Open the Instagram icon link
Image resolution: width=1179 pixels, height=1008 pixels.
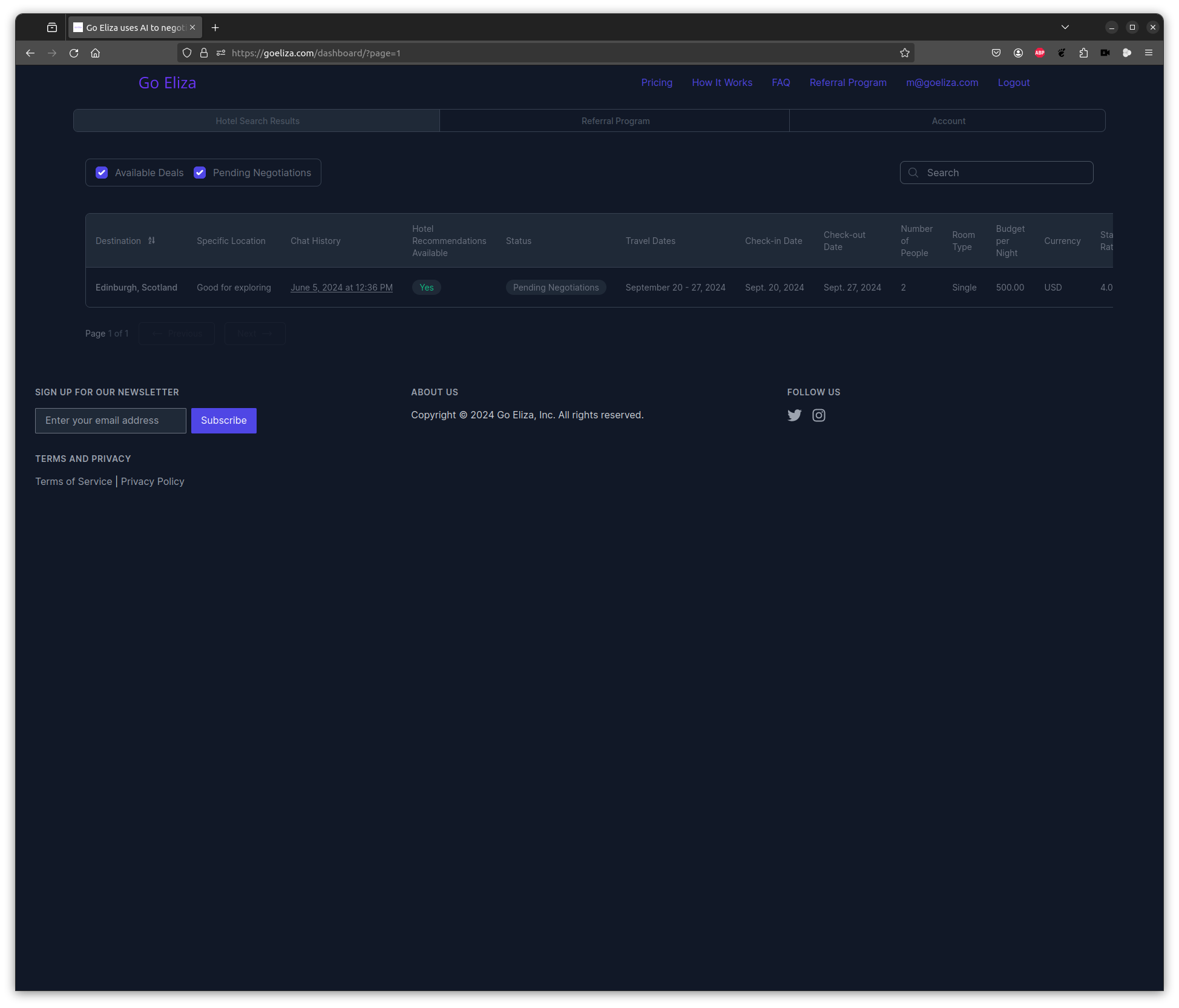click(x=818, y=415)
